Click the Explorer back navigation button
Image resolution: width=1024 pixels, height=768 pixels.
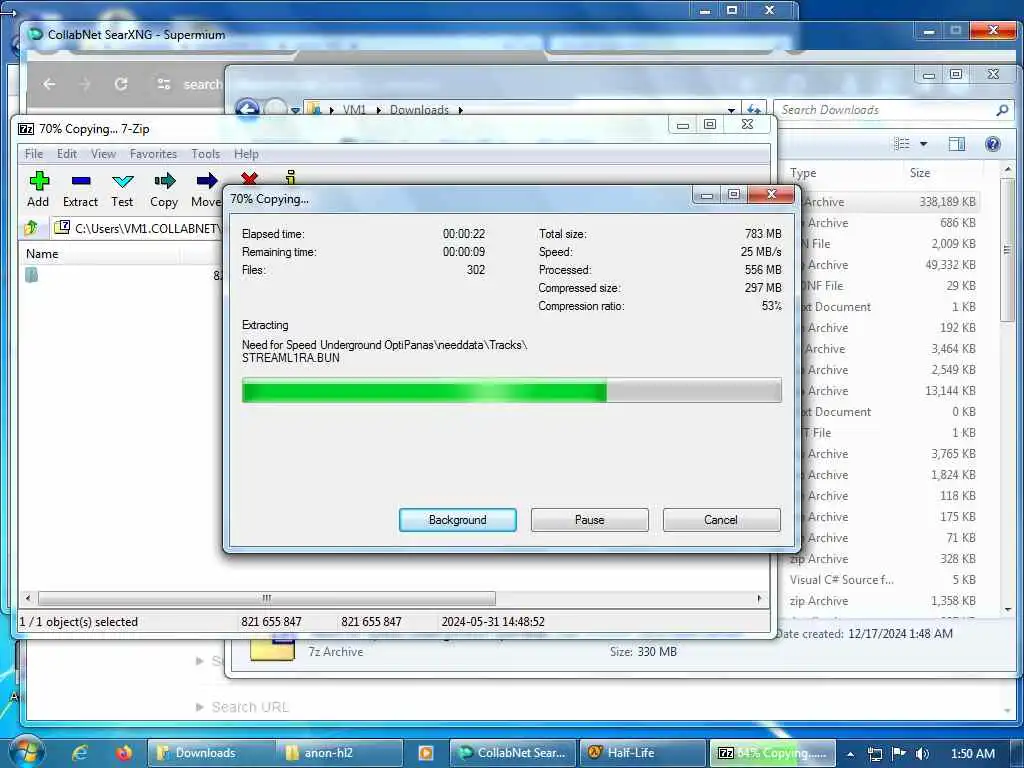[248, 108]
